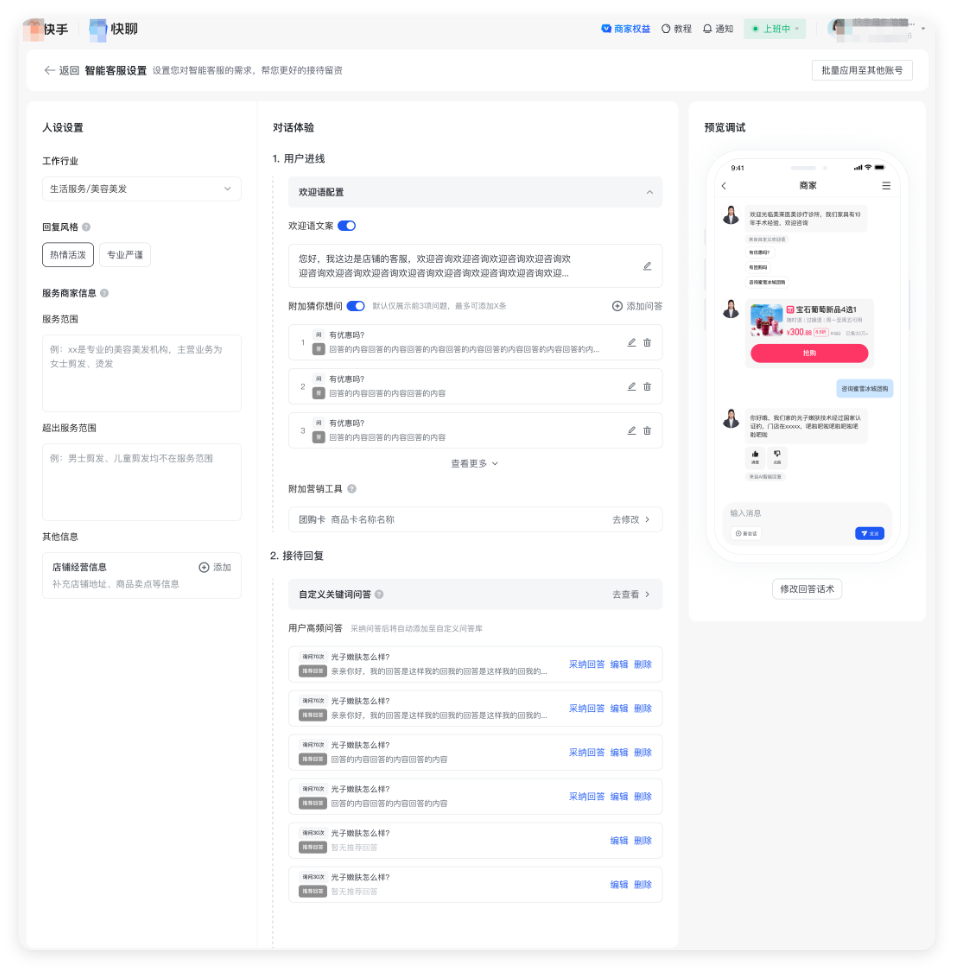The width and height of the screenshot is (953, 968).
Task: Click the thumbs-down icon in the chat preview
Action: pyautogui.click(x=777, y=454)
